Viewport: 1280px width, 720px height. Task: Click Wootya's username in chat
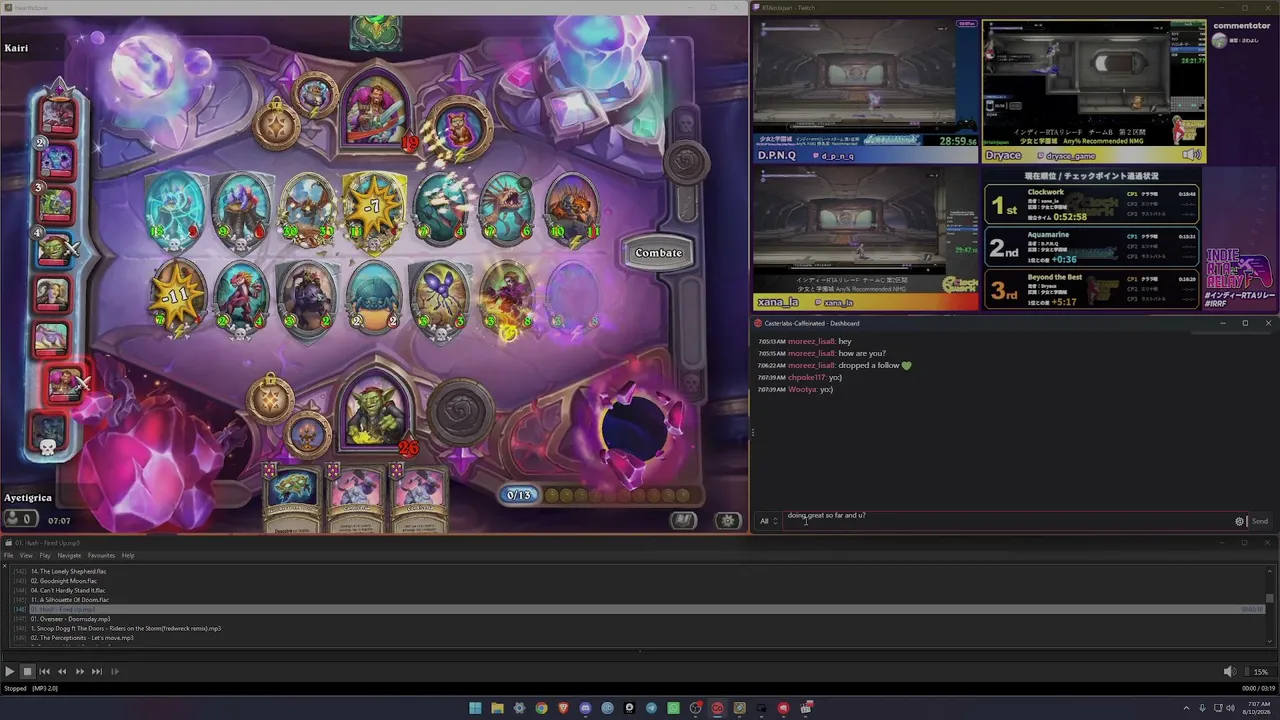pos(802,389)
